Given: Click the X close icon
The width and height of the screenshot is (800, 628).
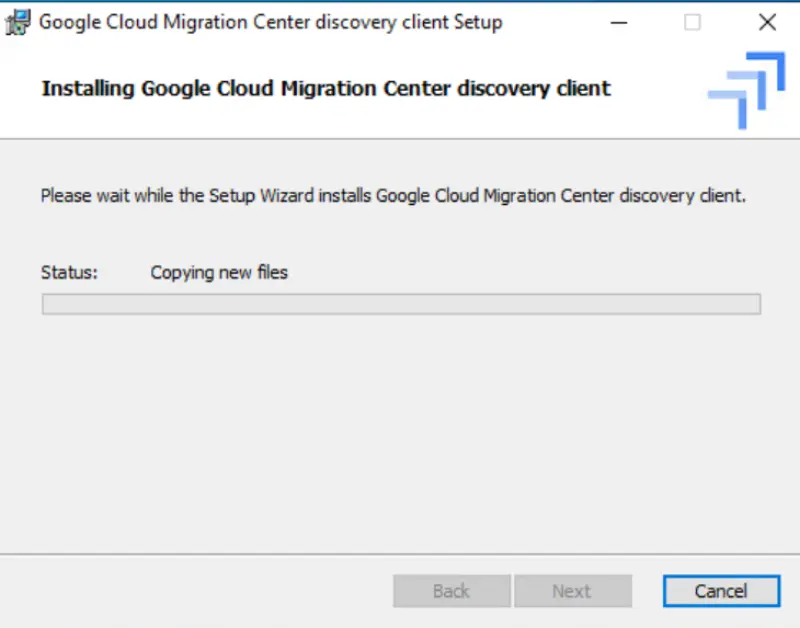Looking at the screenshot, I should (767, 22).
